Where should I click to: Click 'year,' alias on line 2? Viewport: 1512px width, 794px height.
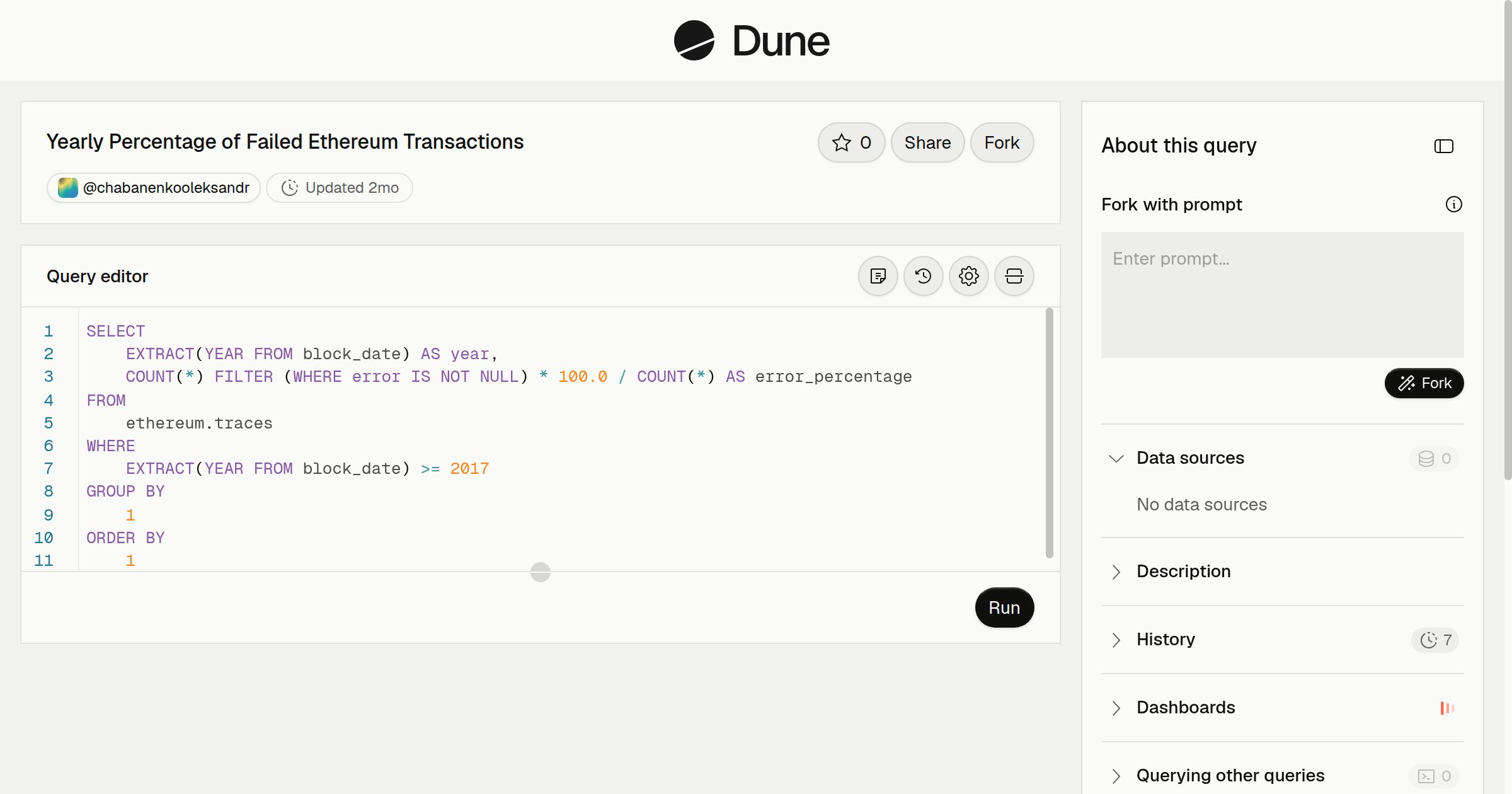click(474, 354)
